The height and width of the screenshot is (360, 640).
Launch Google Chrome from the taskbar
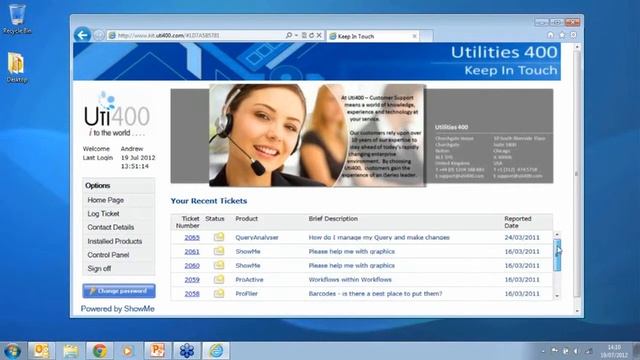coord(100,351)
